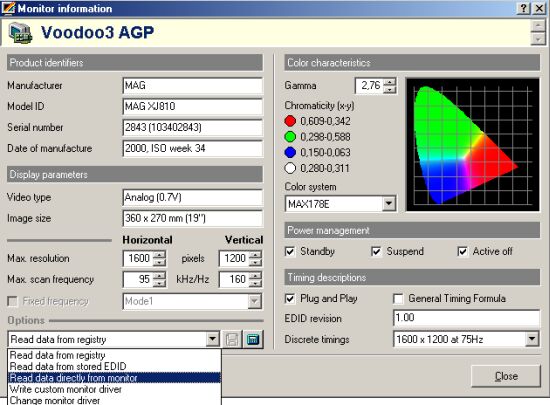Close the Monitor information window
The image size is (550, 405).
(x=539, y=8)
